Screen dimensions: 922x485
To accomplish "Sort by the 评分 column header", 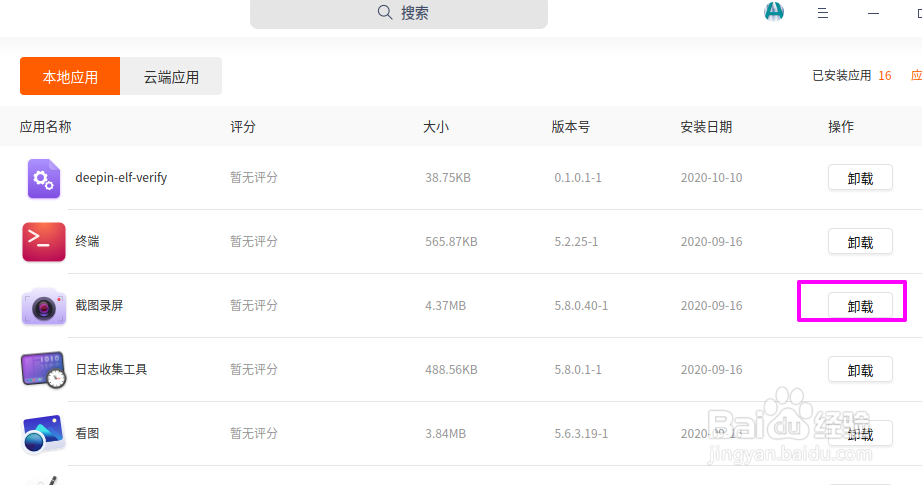I will [243, 127].
